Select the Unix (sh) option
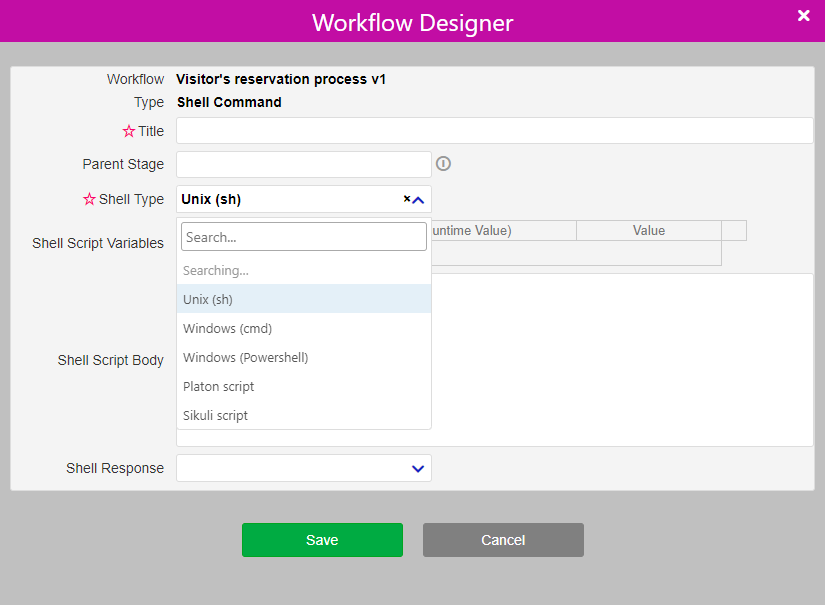The width and height of the screenshot is (825, 605). click(x=207, y=299)
